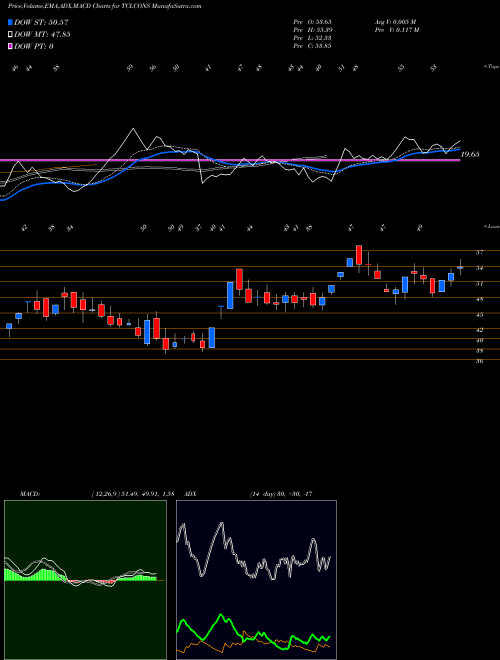
Task: Click the chart title mentioning TCLCONS
Action: 104,6
